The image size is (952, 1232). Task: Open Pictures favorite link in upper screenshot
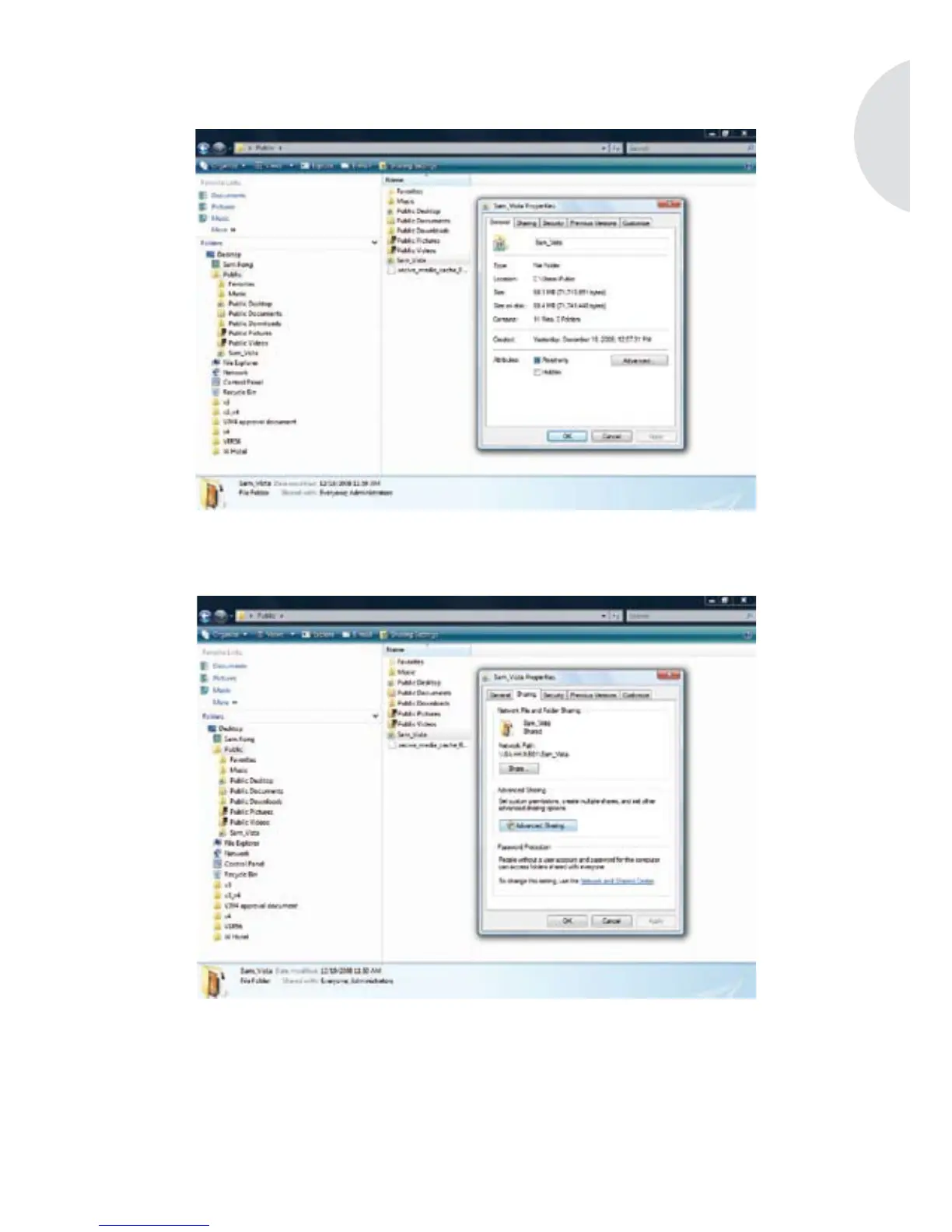tap(223, 207)
